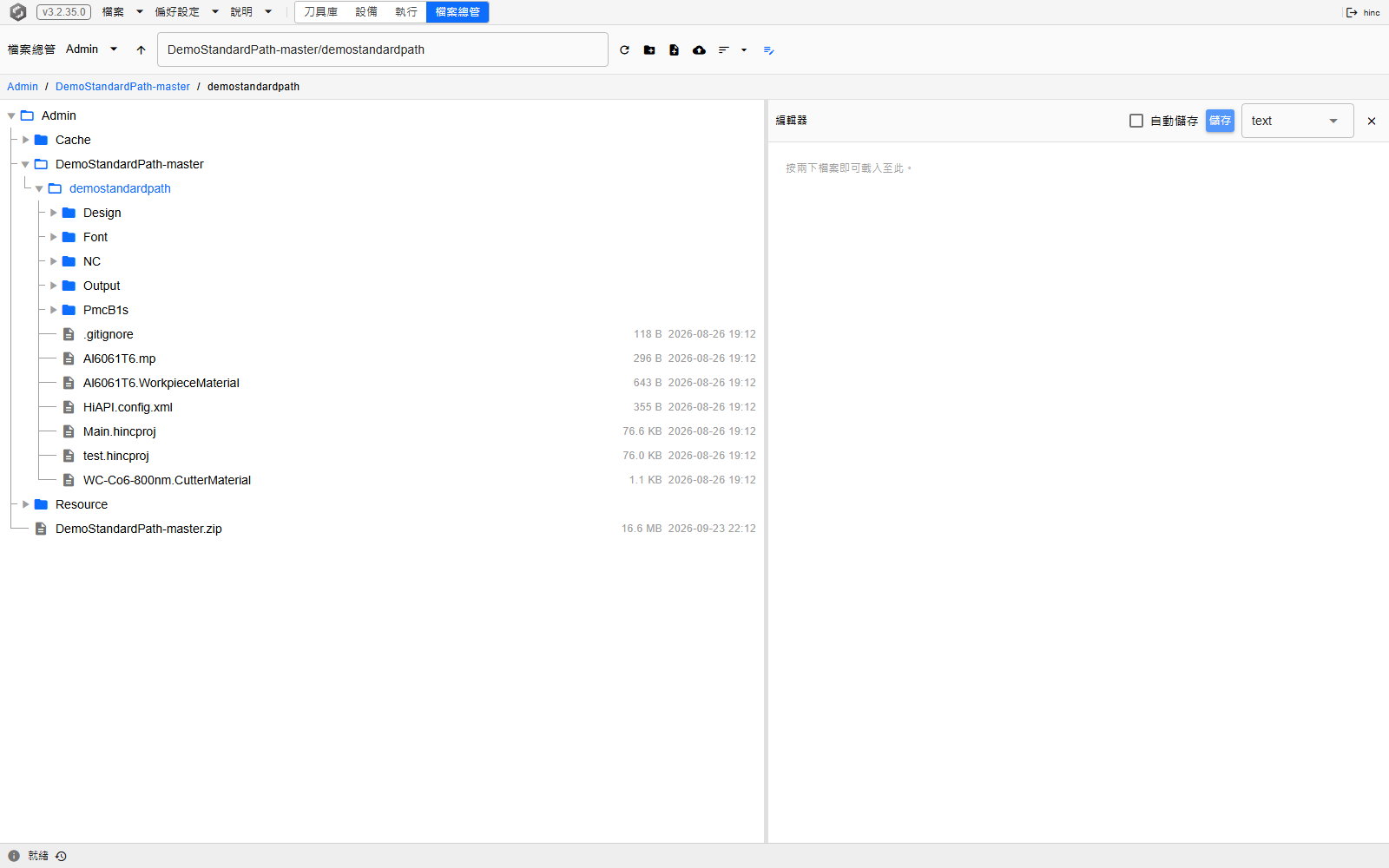
Task: Click the path input field
Action: [383, 49]
